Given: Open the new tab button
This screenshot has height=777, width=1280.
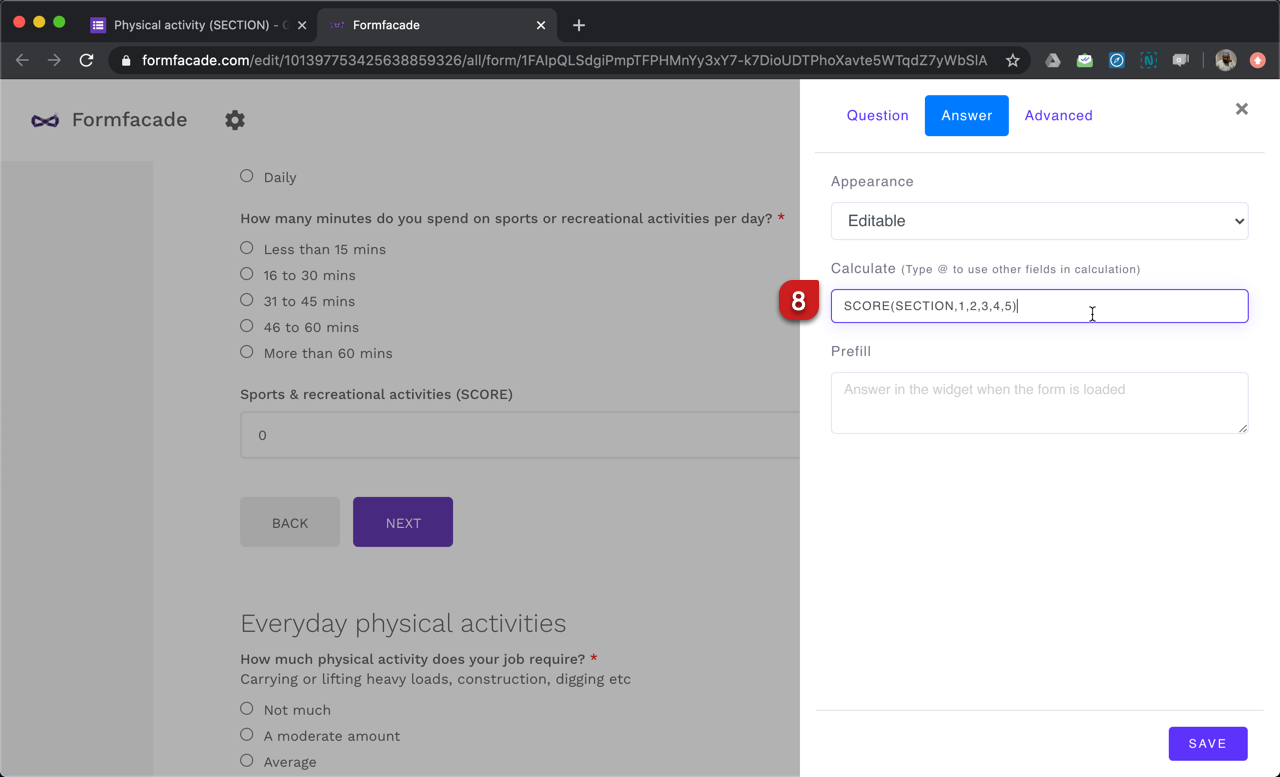Looking at the screenshot, I should coord(578,25).
